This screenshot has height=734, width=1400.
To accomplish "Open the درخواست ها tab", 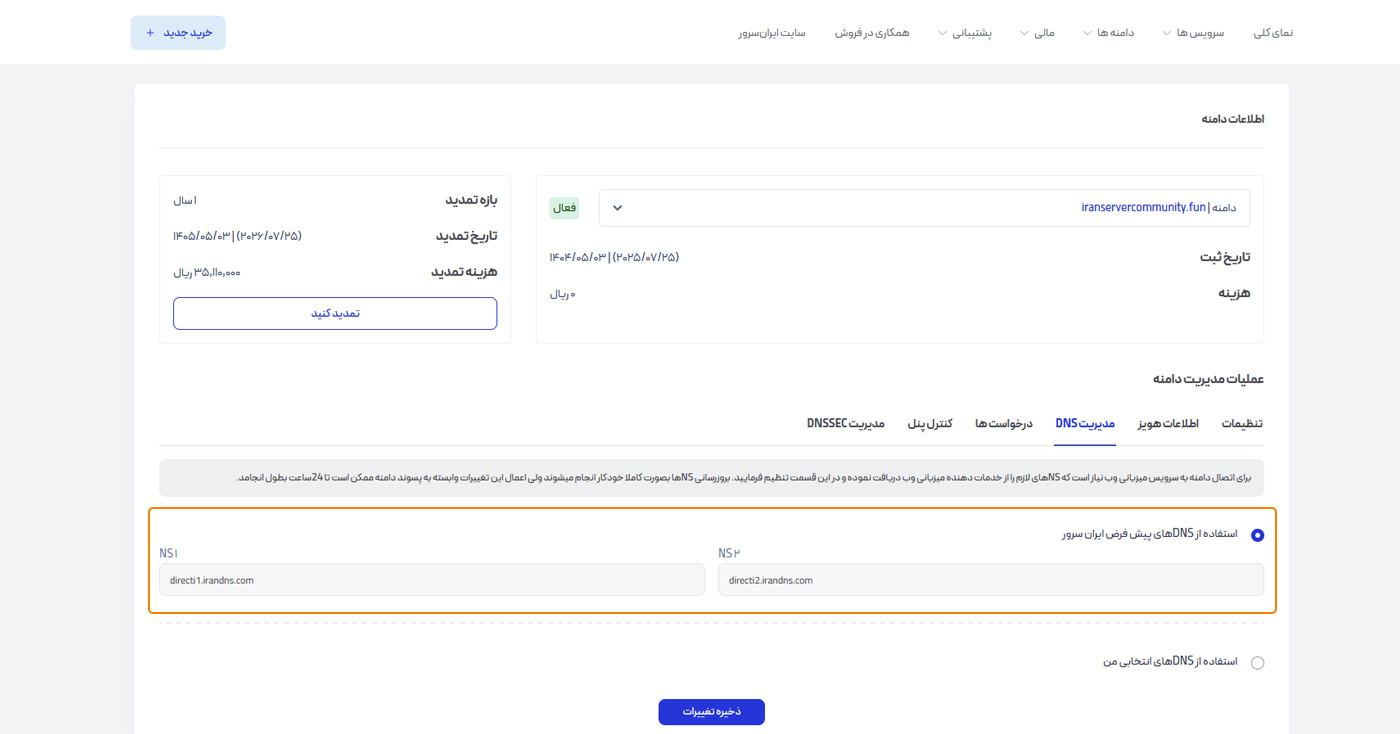I will click(1004, 424).
